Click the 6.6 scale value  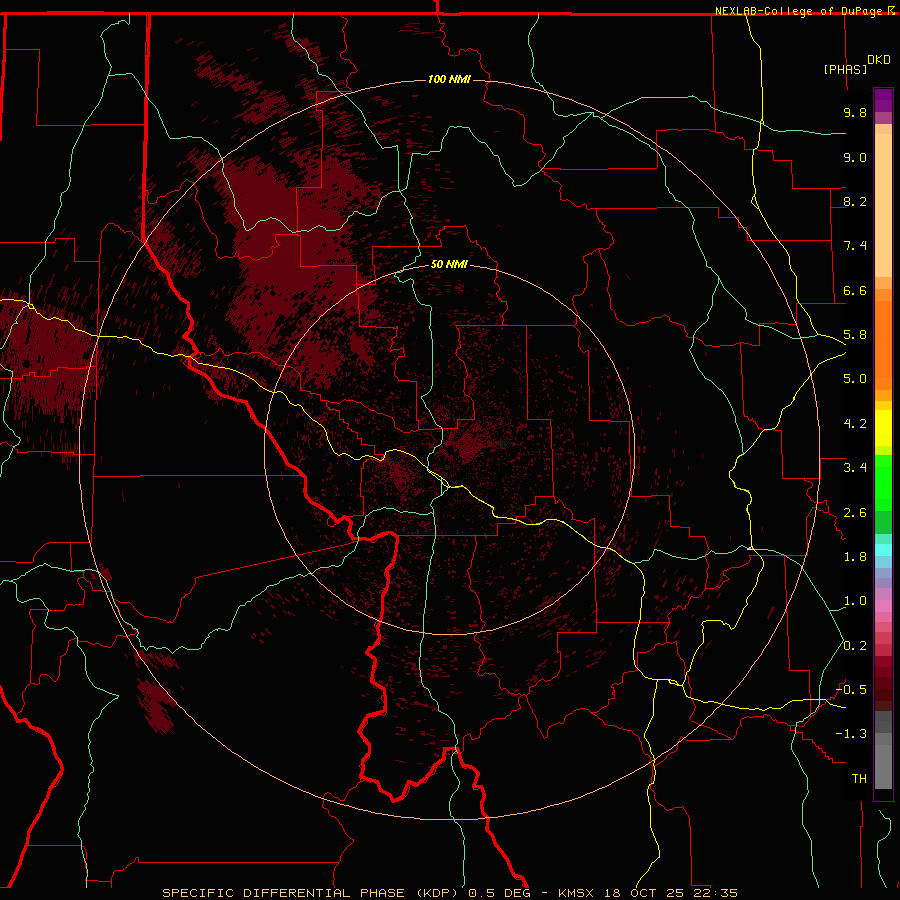pyautogui.click(x=855, y=290)
